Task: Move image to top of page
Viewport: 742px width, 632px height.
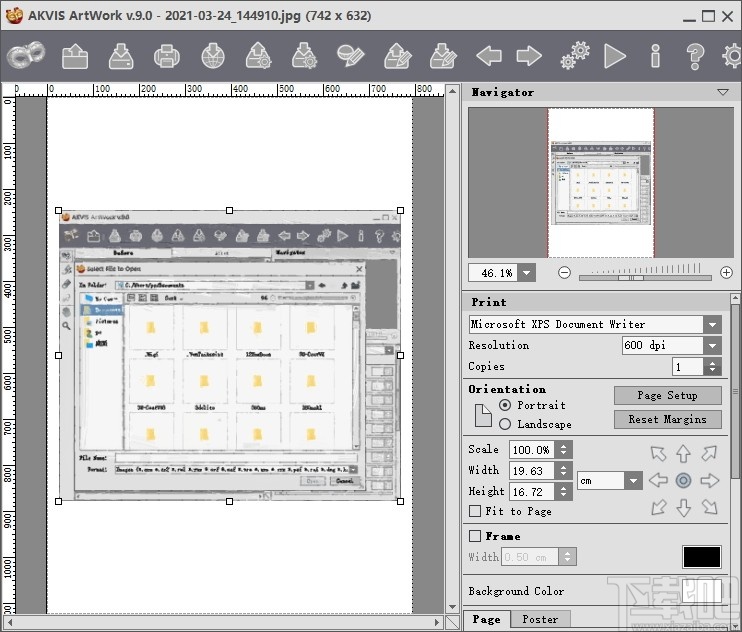Action: 683,453
